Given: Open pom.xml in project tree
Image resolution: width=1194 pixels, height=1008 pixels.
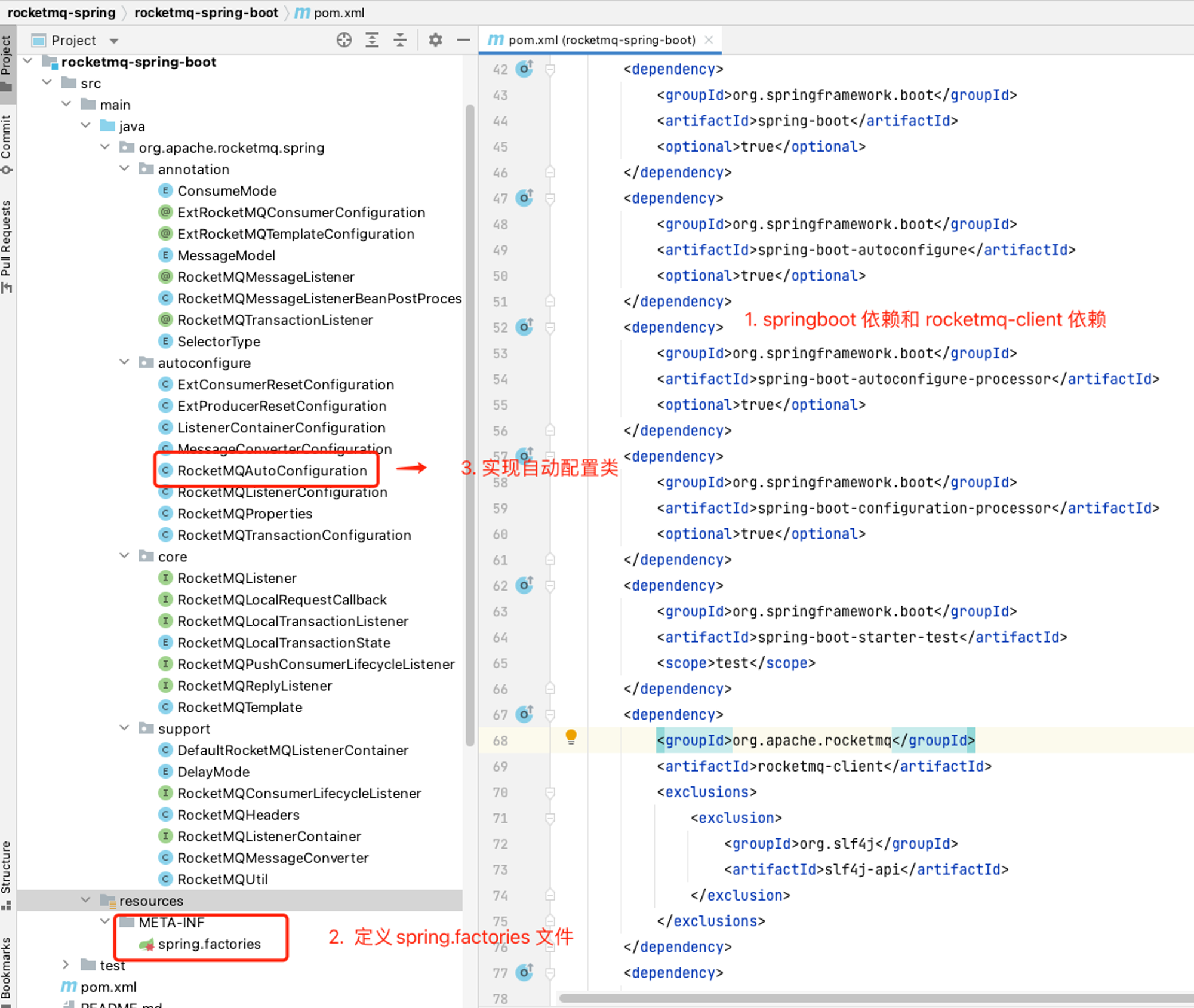Looking at the screenshot, I should click(99, 987).
